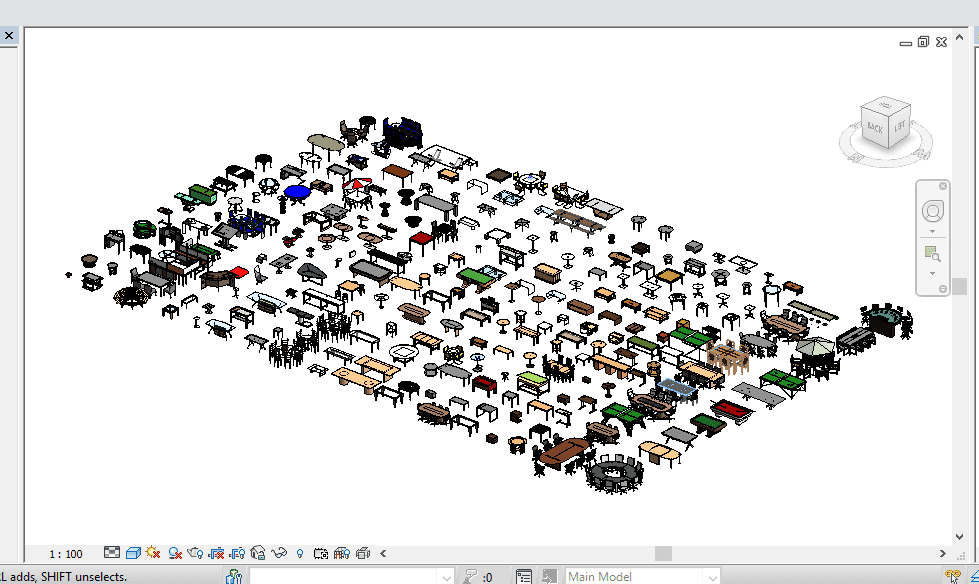Click the 1 : 100 view scale
Screen dimensions: 979x584
pos(66,553)
